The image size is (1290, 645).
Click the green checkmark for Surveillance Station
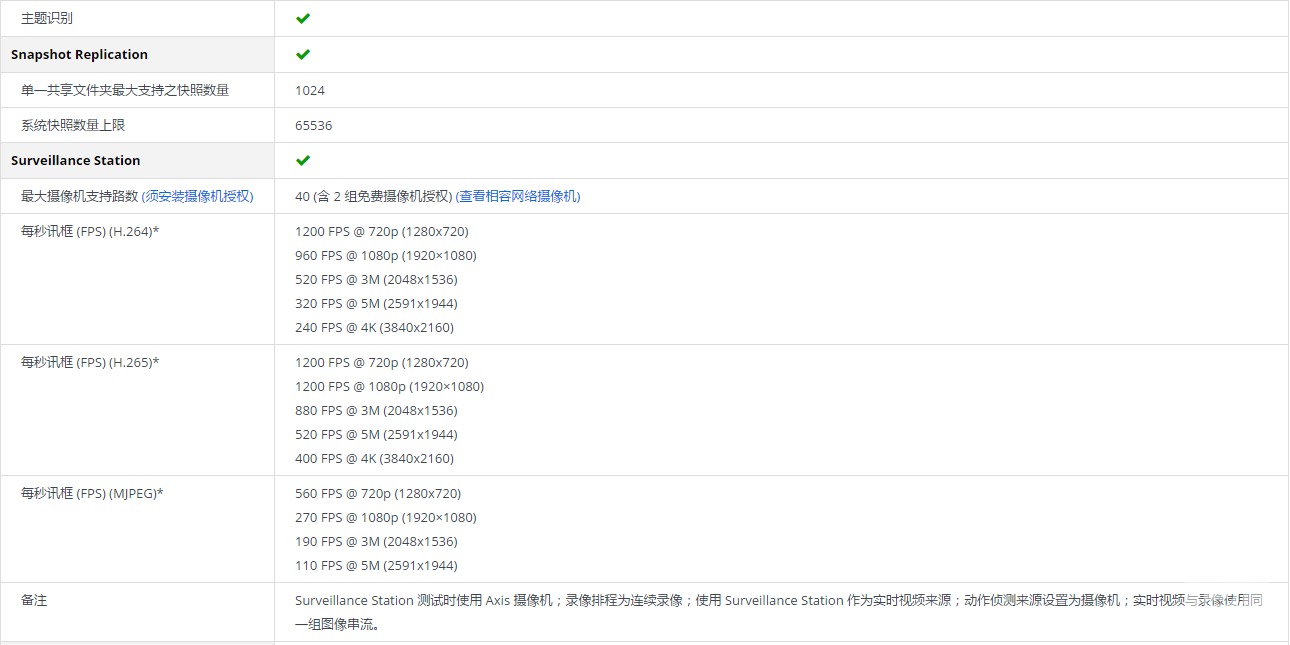tap(303, 160)
